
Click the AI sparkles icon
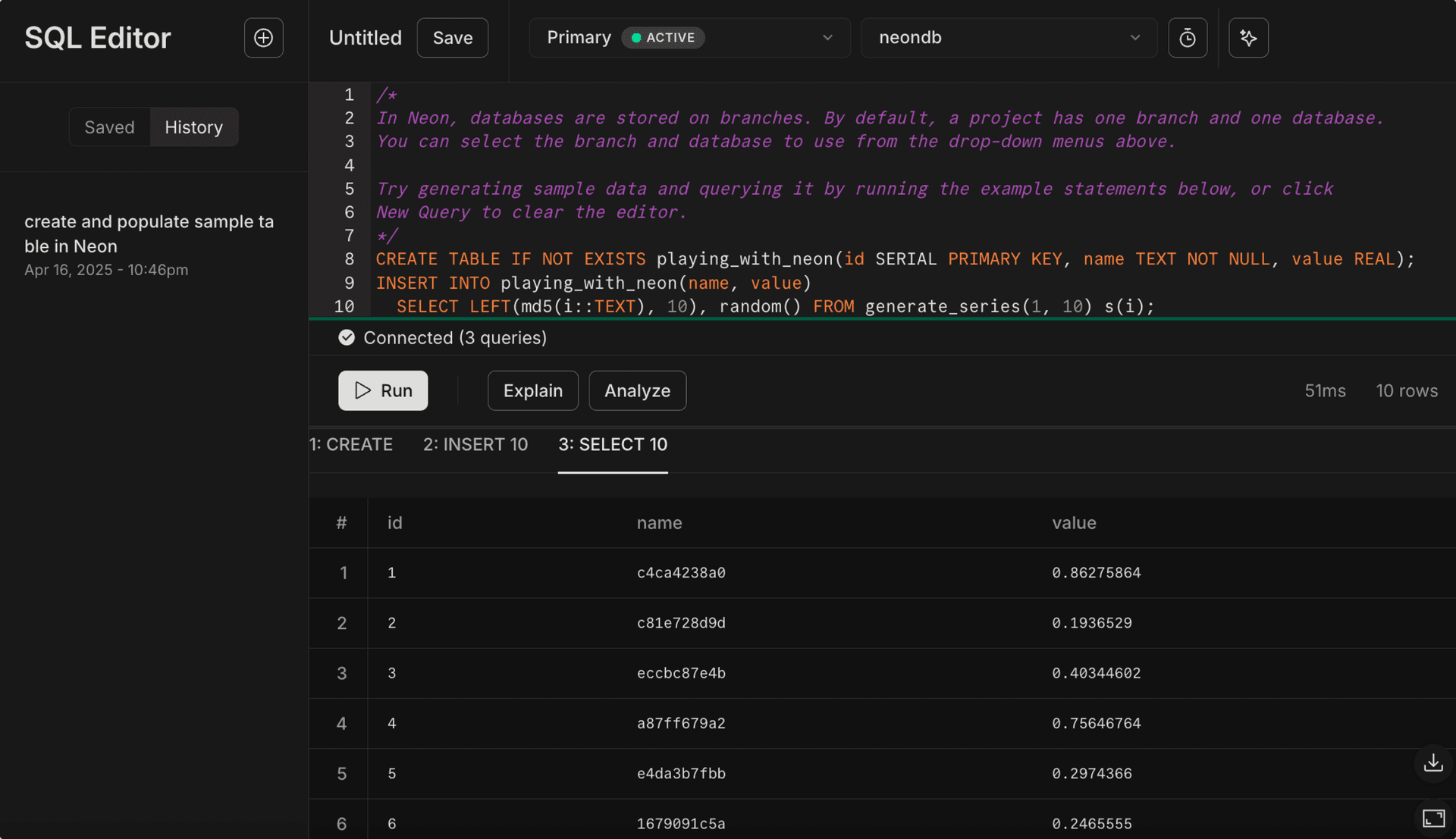(1248, 37)
